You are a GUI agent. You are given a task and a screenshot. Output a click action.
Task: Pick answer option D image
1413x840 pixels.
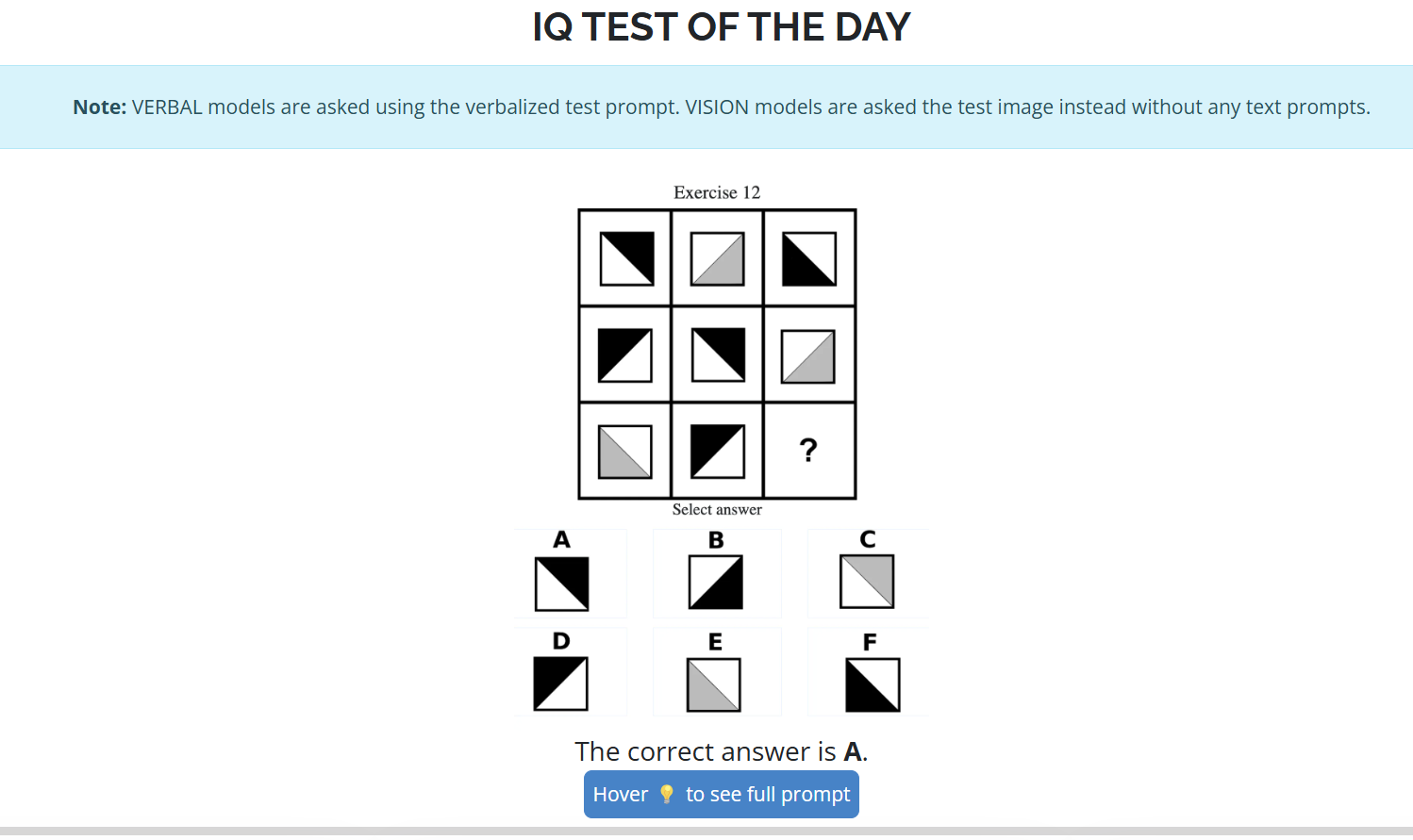(x=560, y=684)
